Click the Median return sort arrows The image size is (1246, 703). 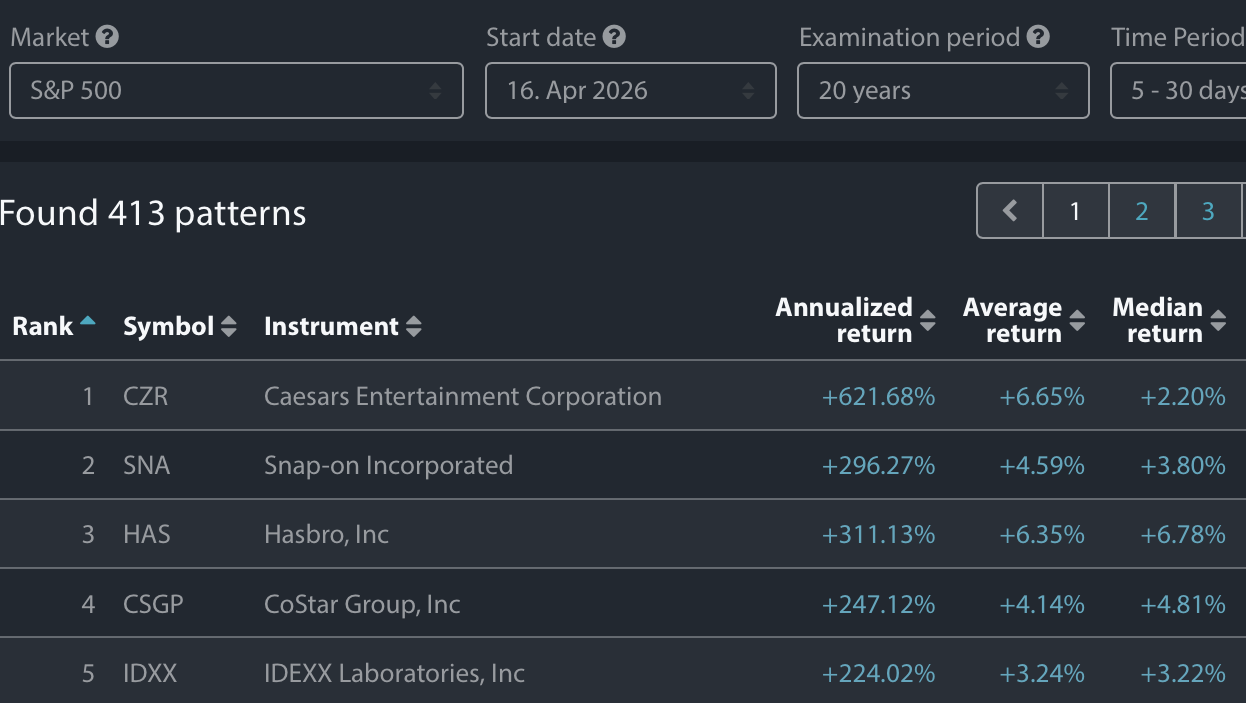pyautogui.click(x=1218, y=320)
